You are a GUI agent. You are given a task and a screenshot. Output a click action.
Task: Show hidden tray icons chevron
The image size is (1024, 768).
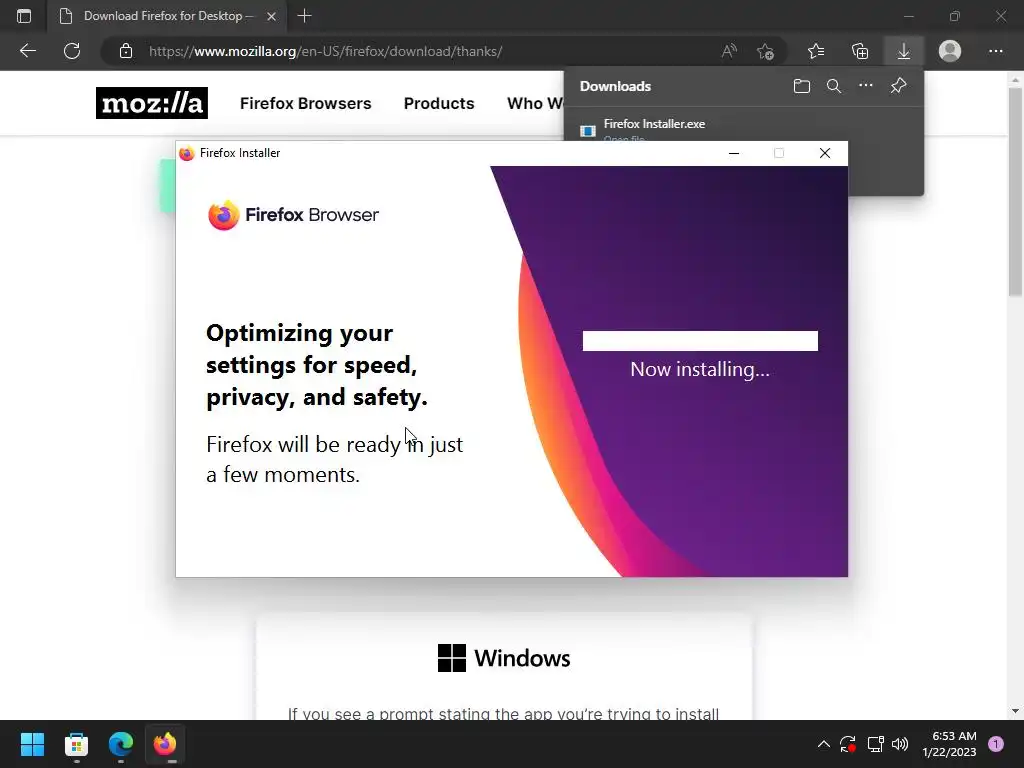824,744
